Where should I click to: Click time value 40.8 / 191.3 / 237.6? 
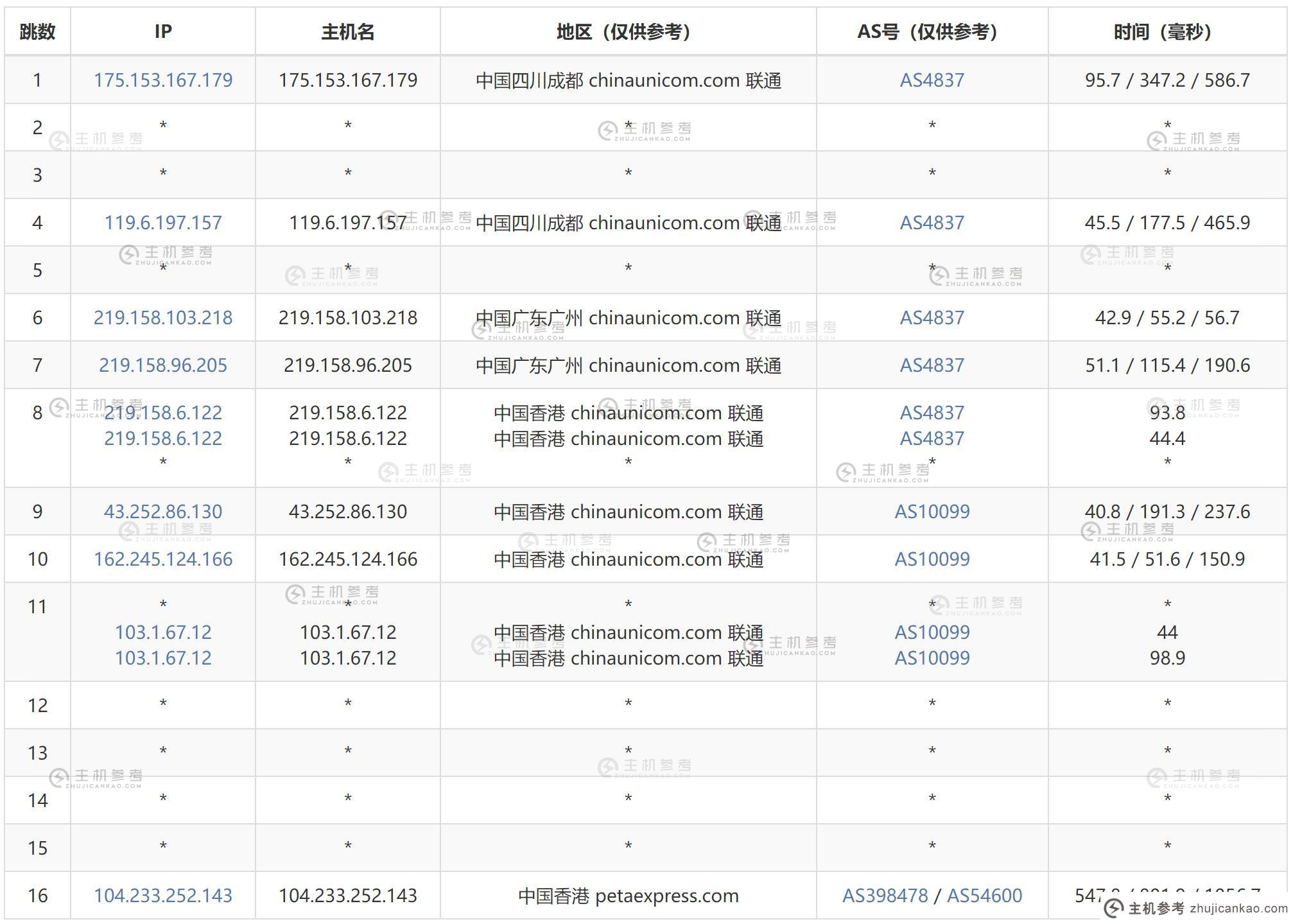1167,512
